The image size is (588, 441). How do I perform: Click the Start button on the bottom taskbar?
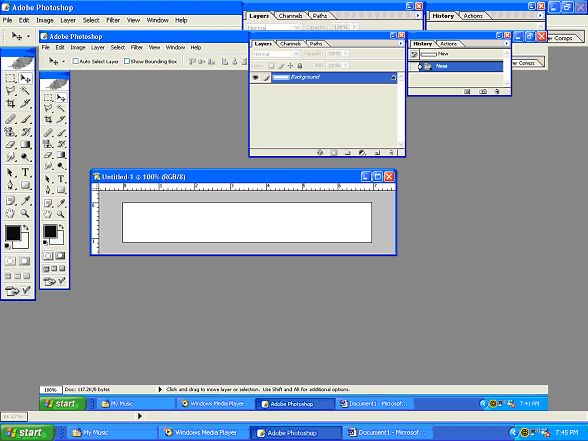click(26, 432)
